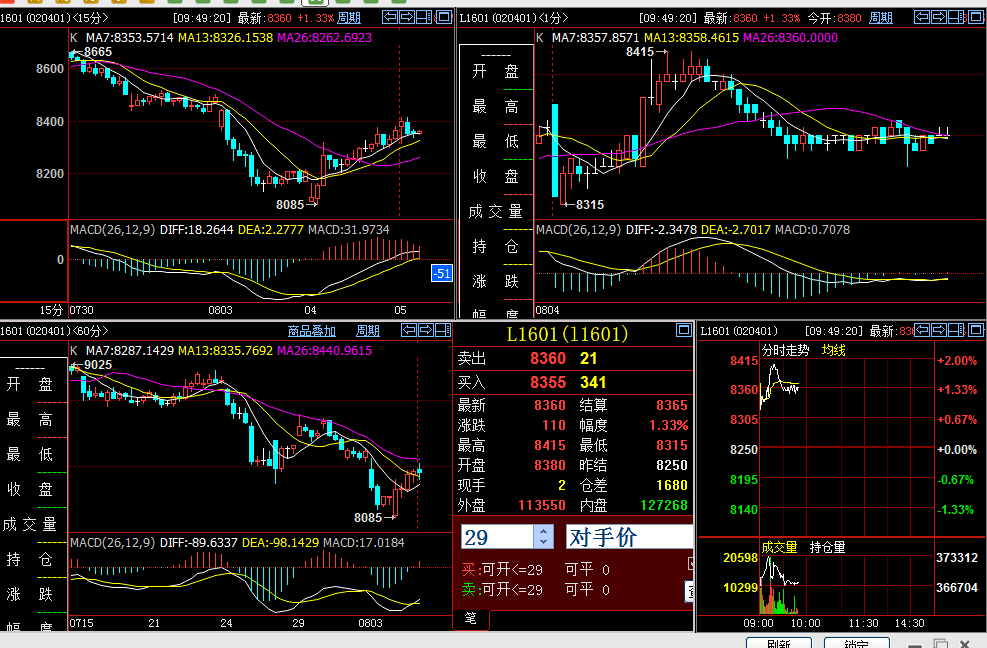The height and width of the screenshot is (648, 987).
Task: Open full-screen chart icon on 15-minute panel
Action: (x=443, y=17)
